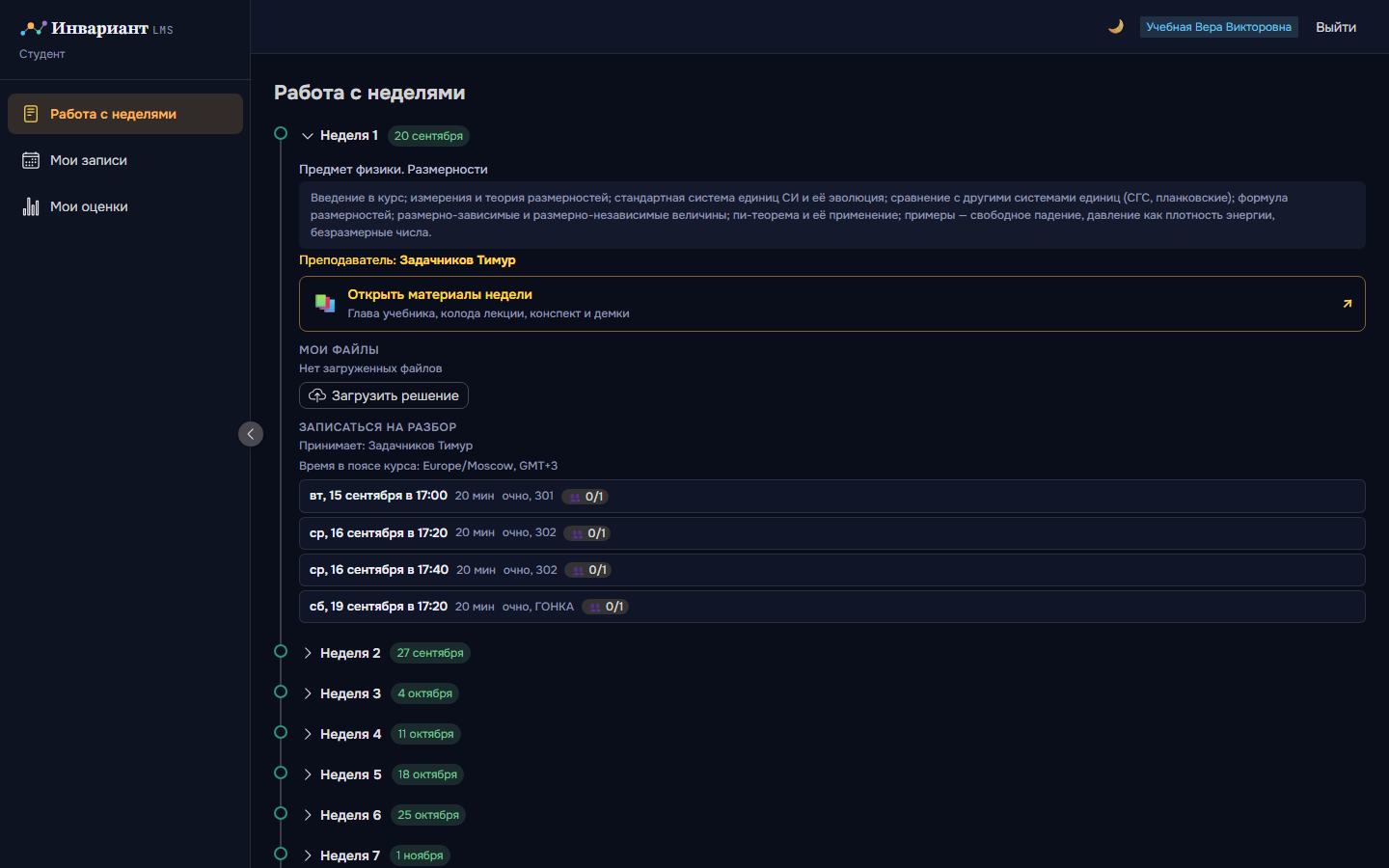Collapse the sidebar with the arrow button
Image resolution: width=1389 pixels, height=868 pixels.
(x=251, y=434)
